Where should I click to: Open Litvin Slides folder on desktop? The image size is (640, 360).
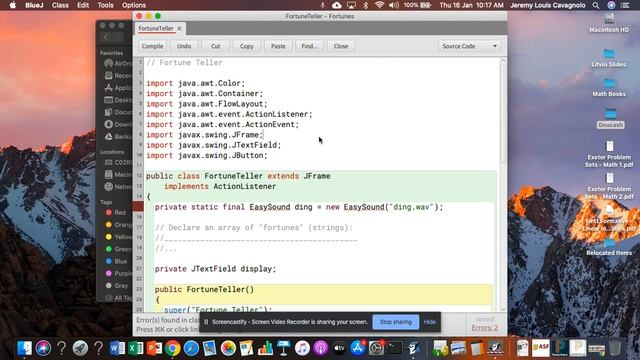(609, 58)
